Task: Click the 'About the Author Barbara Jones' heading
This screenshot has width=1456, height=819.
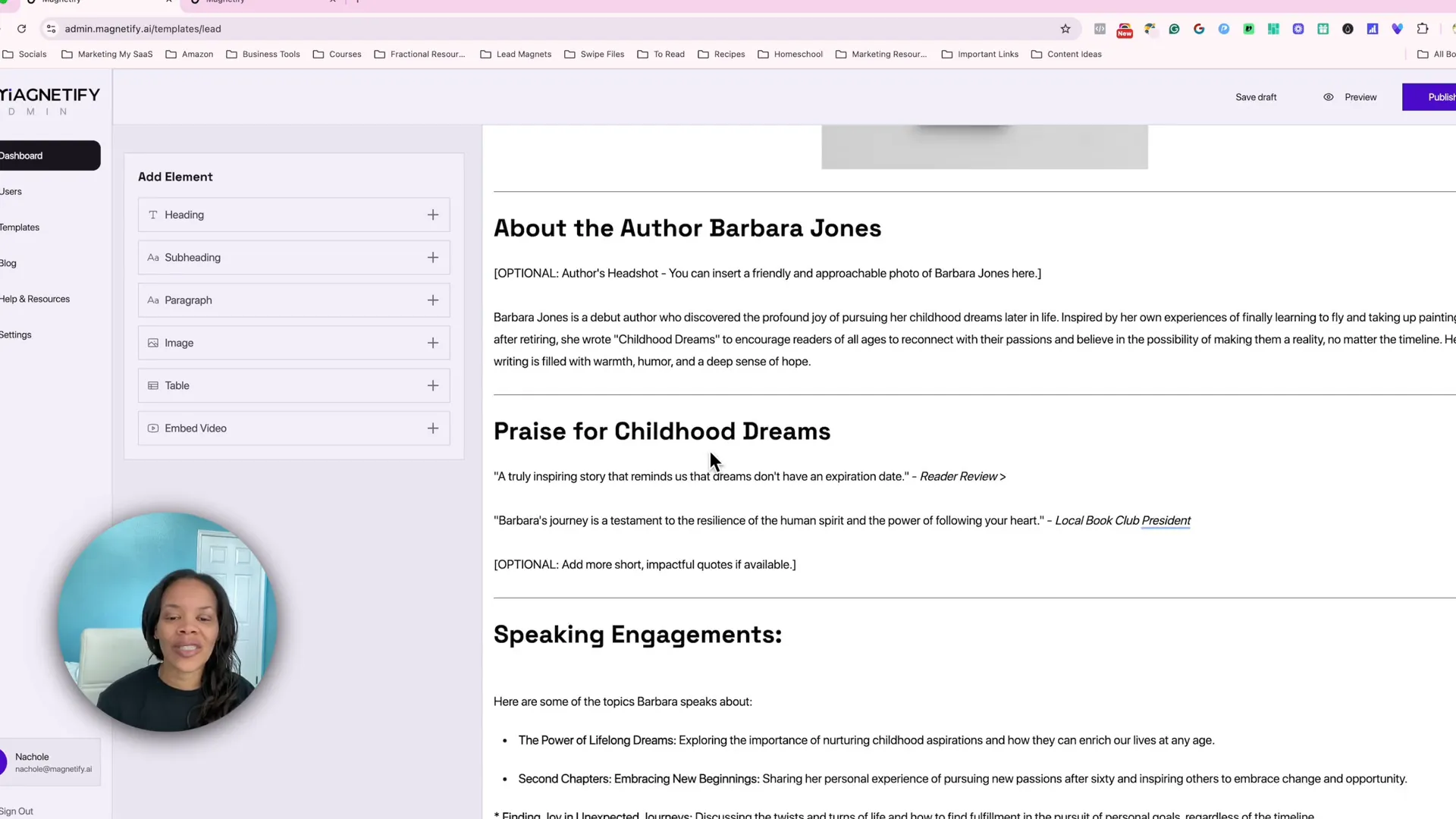Action: tap(687, 228)
